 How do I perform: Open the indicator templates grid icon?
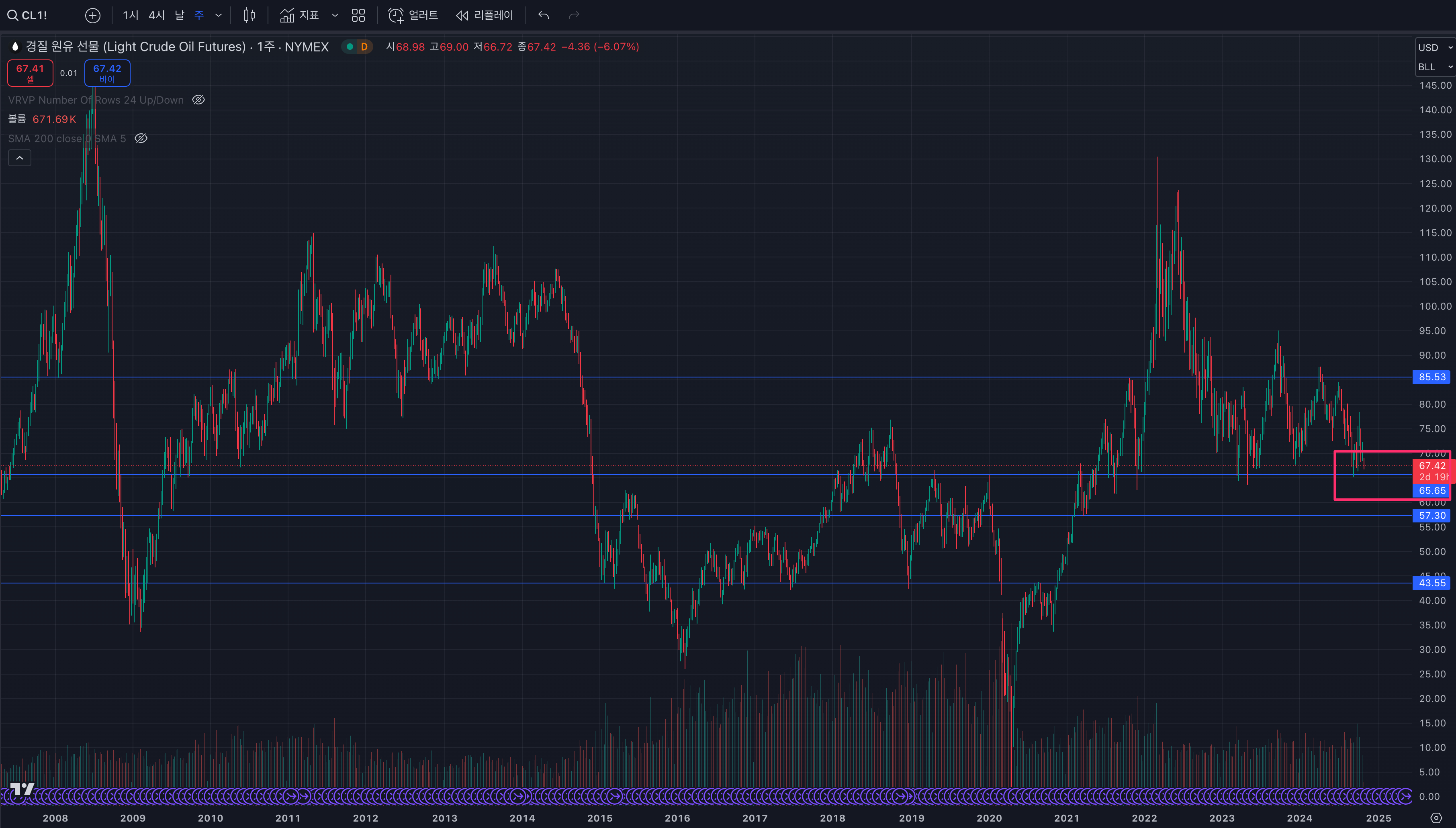358,15
